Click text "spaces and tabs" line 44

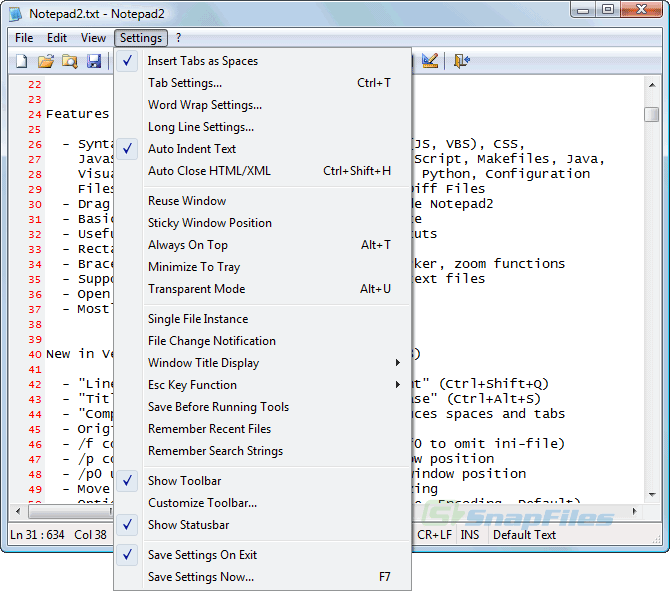tap(505, 414)
